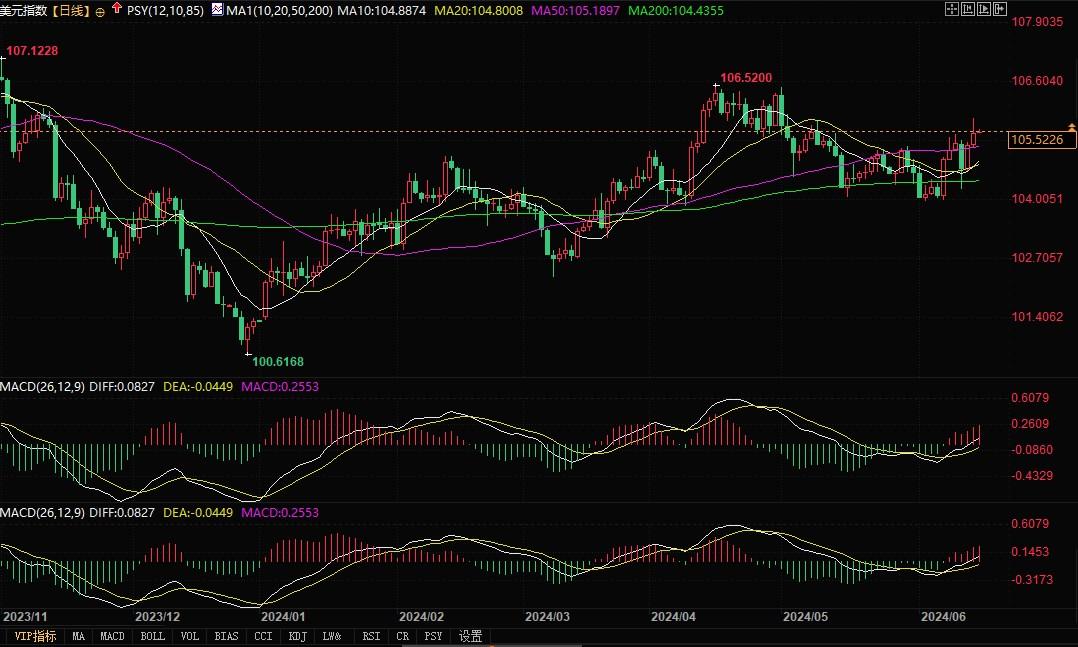The height and width of the screenshot is (647, 1078).
Task: Click the 2024/02 date on the time axis
Action: click(421, 617)
